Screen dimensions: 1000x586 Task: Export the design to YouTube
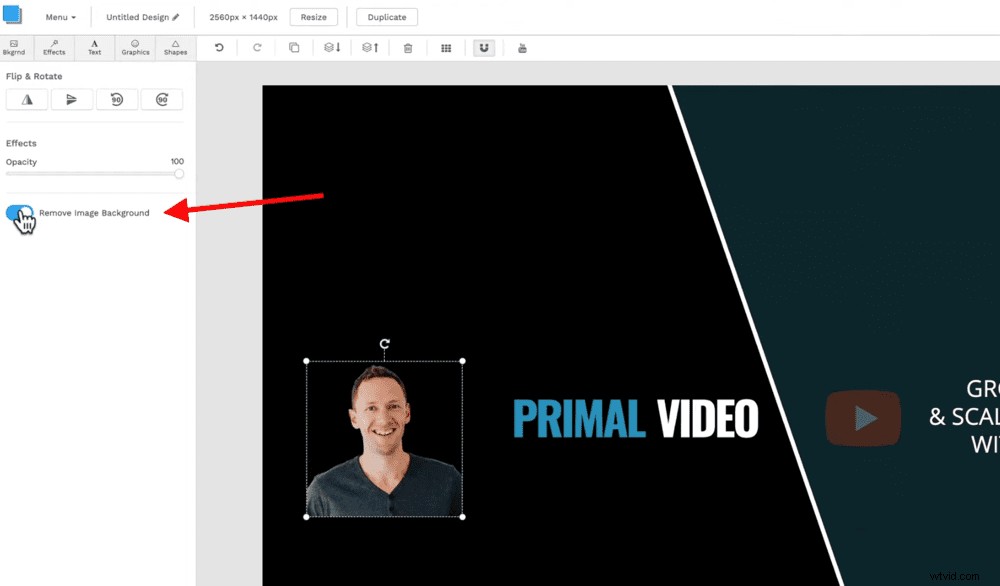[522, 47]
